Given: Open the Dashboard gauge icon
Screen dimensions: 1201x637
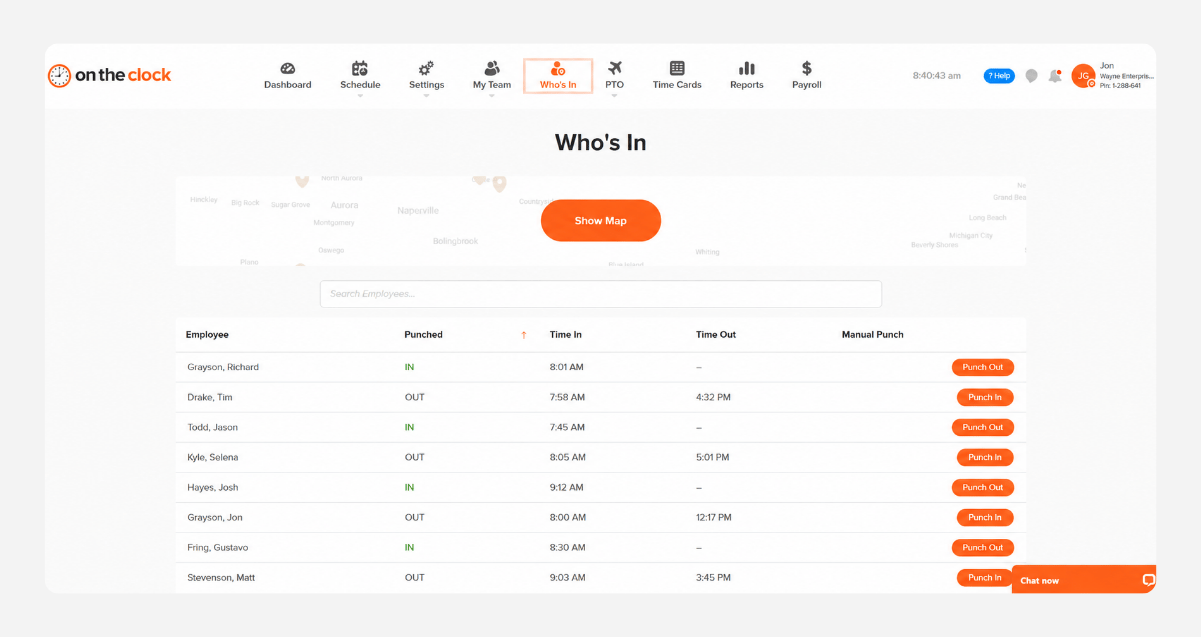Looking at the screenshot, I should click(288, 69).
